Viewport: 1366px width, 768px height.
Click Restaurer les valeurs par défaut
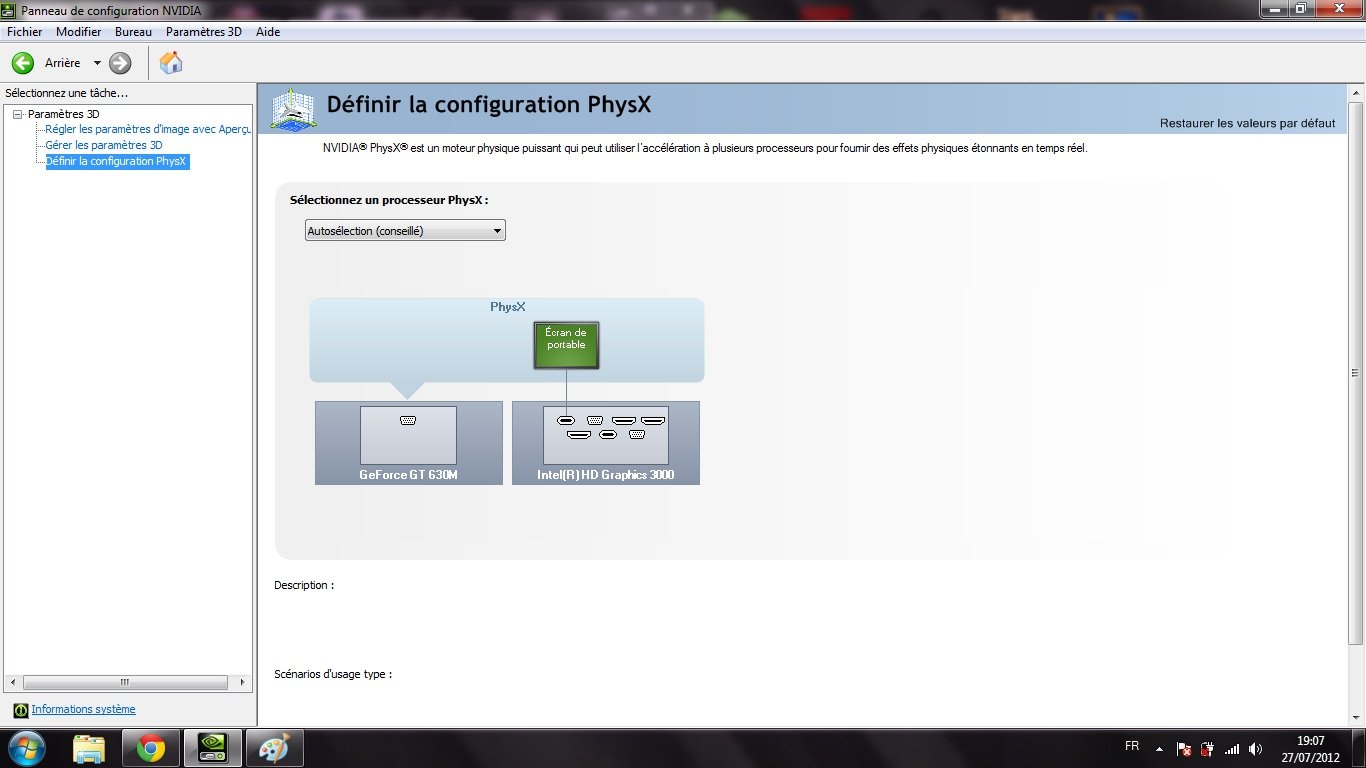click(x=1247, y=123)
